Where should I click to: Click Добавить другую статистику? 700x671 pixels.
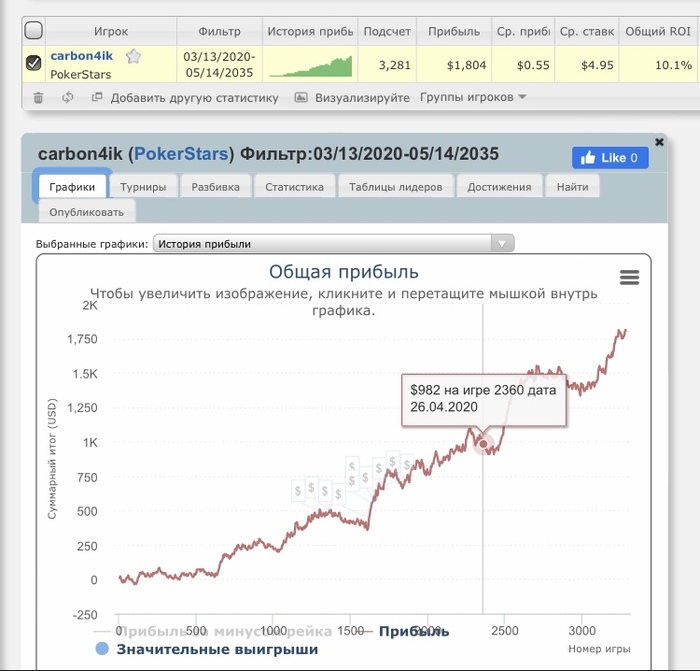[x=195, y=98]
